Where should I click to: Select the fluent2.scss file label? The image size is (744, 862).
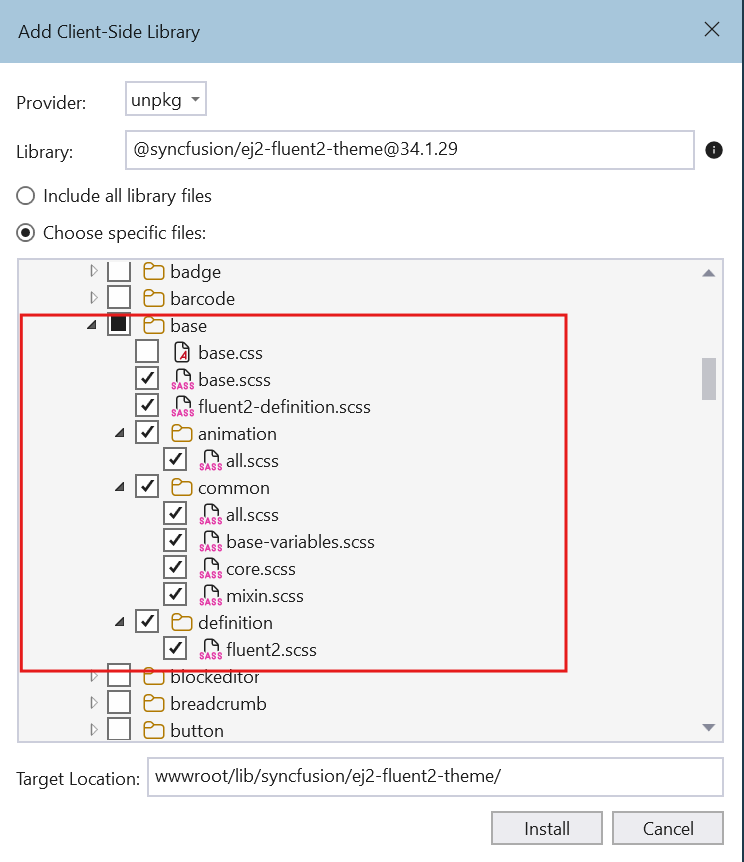pyautogui.click(x=271, y=650)
